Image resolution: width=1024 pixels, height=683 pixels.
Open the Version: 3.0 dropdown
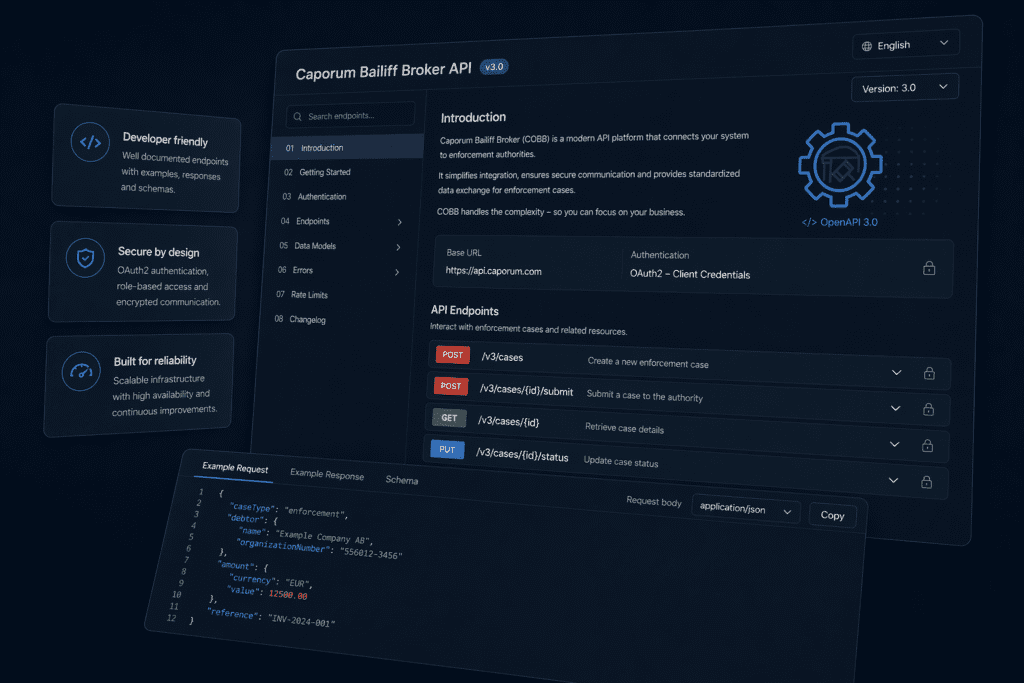coord(904,88)
